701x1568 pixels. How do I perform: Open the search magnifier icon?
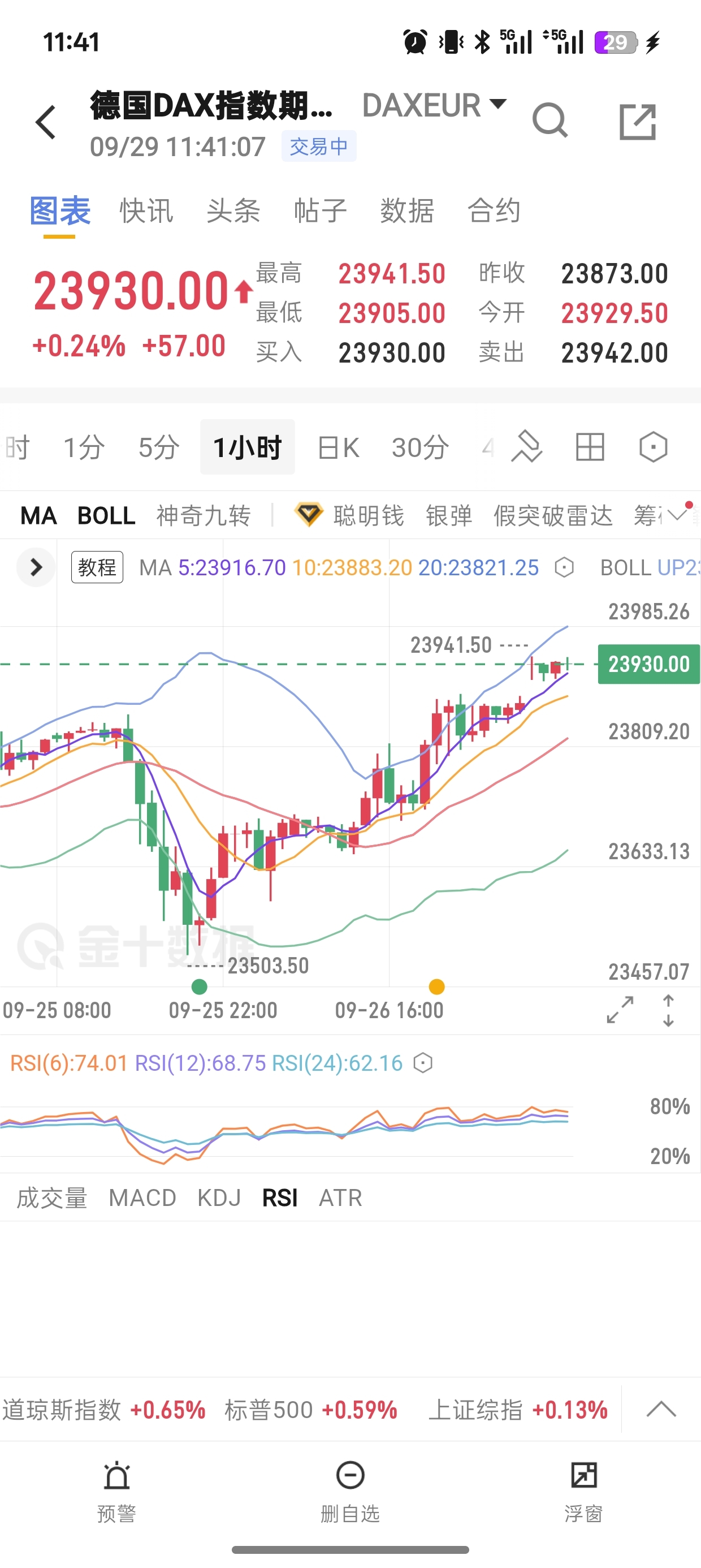tap(550, 120)
